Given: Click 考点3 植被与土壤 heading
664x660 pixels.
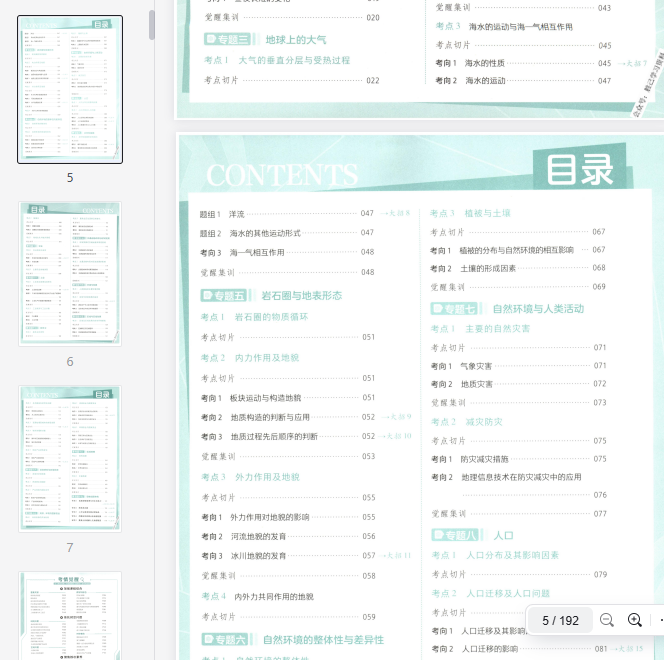Looking at the screenshot, I should [470, 213].
